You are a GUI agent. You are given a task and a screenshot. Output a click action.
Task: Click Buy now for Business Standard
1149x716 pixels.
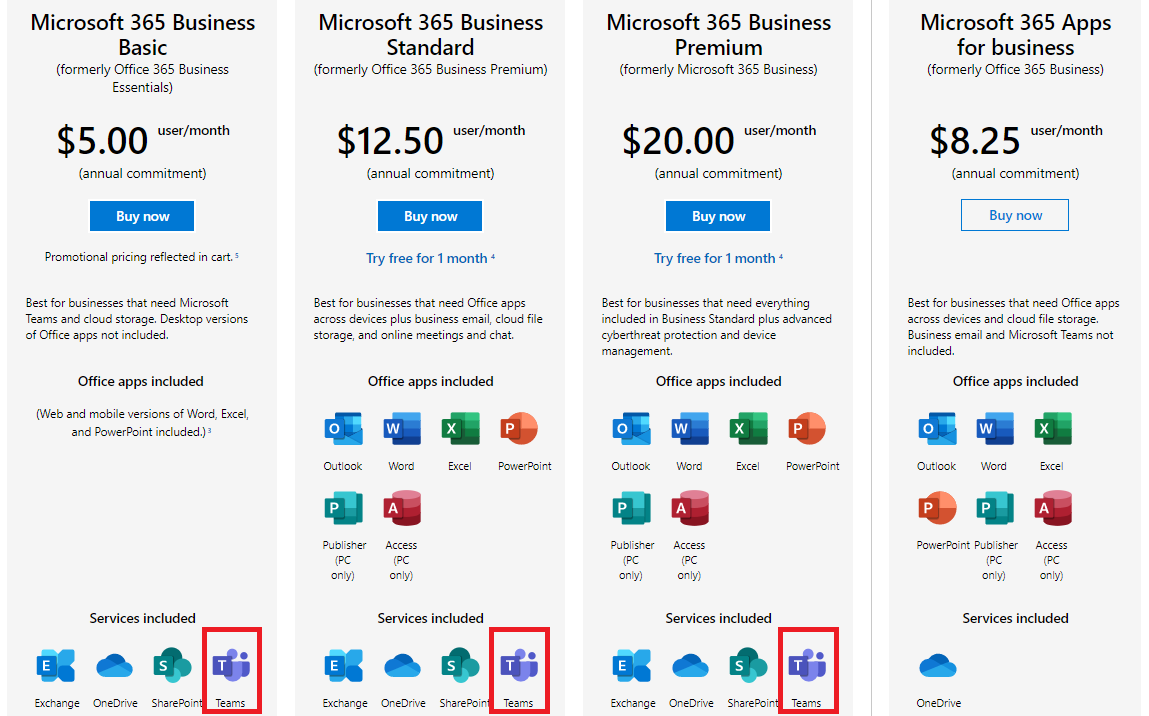[x=430, y=216]
